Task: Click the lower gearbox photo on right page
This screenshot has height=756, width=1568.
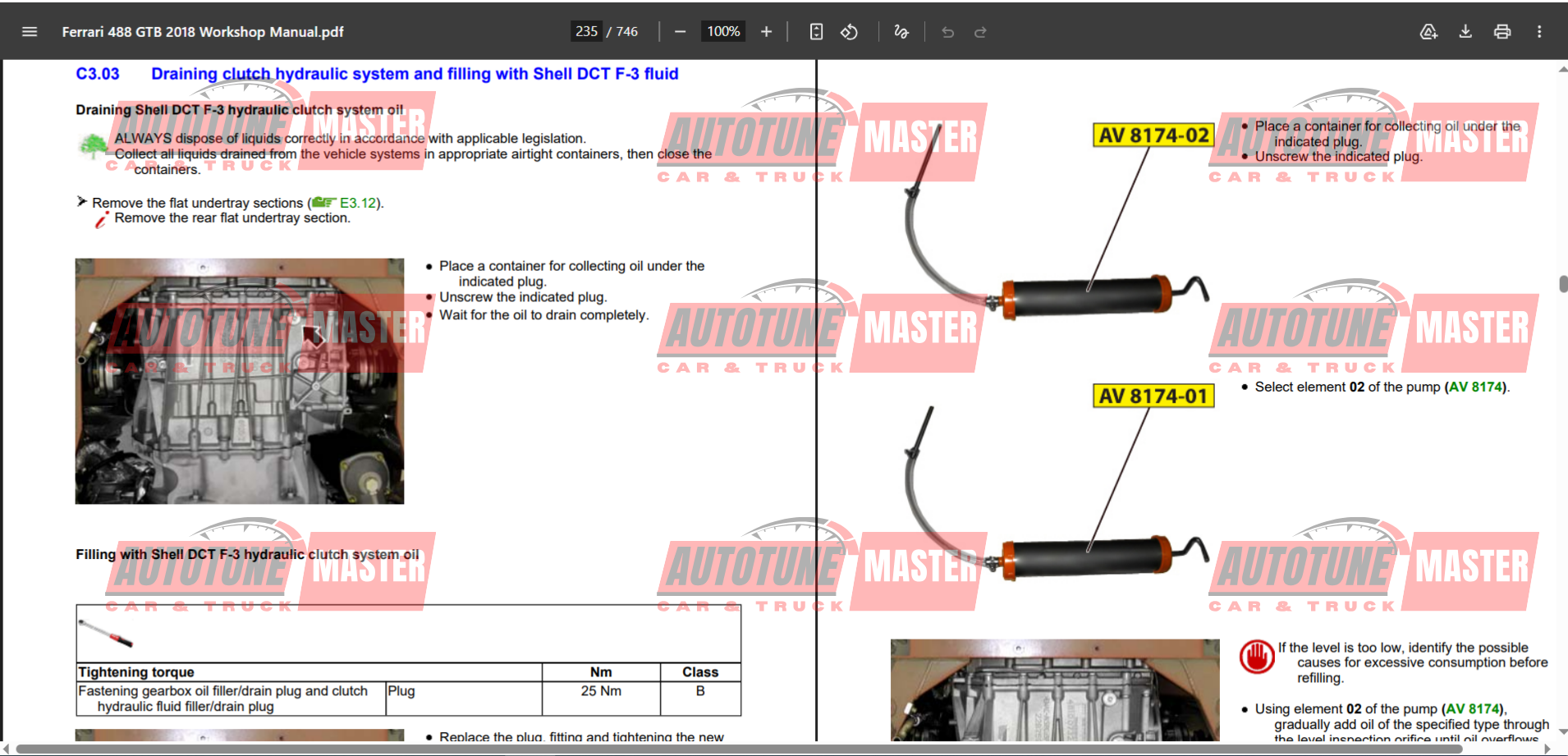Action: [1055, 690]
